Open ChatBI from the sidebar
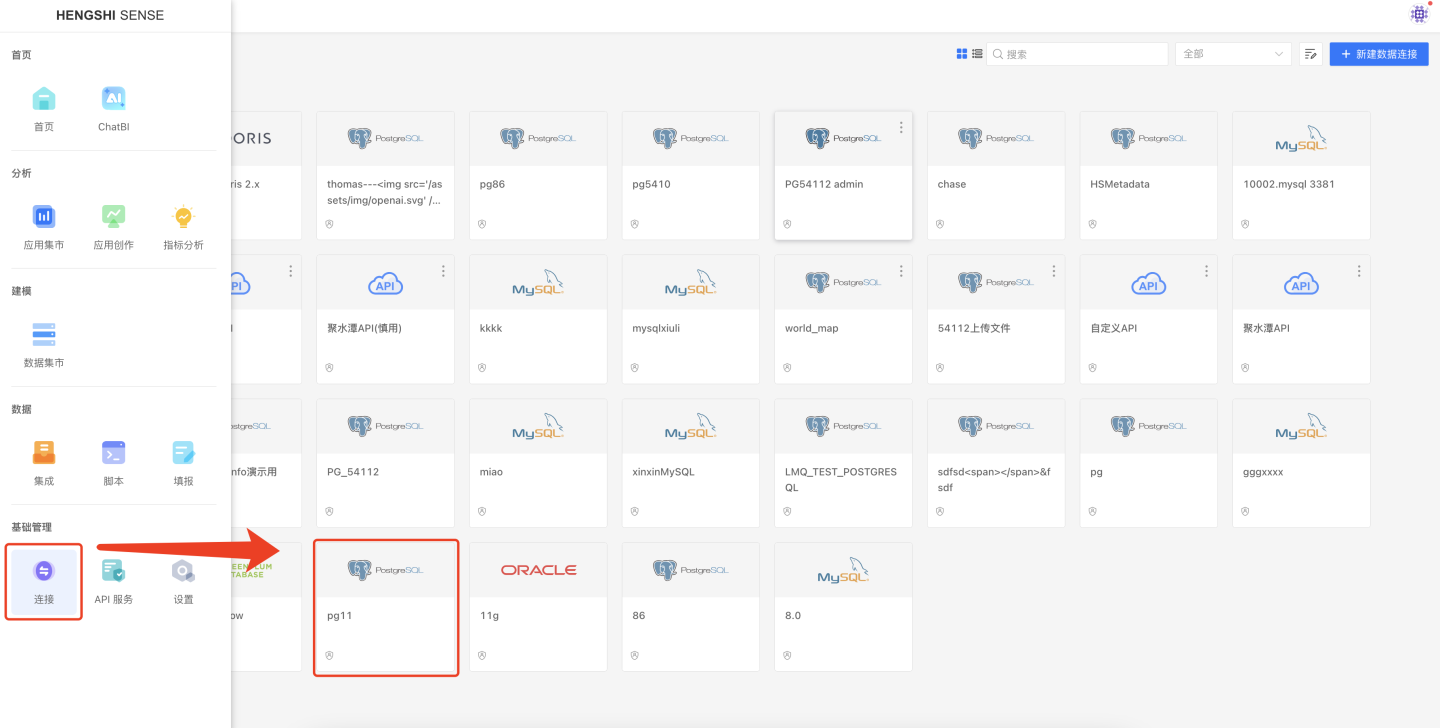Image resolution: width=1440 pixels, height=728 pixels. 113,100
